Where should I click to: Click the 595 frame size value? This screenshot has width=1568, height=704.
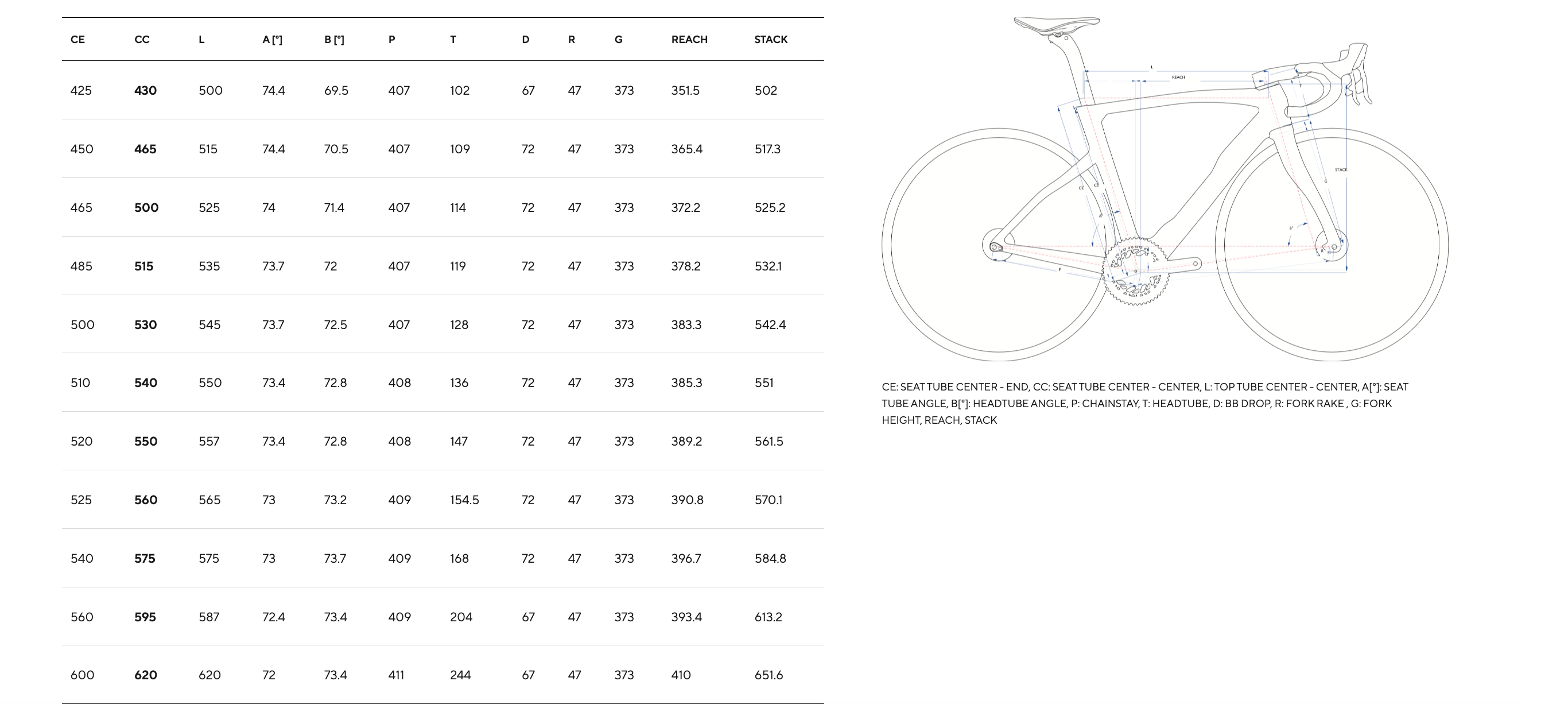click(145, 617)
